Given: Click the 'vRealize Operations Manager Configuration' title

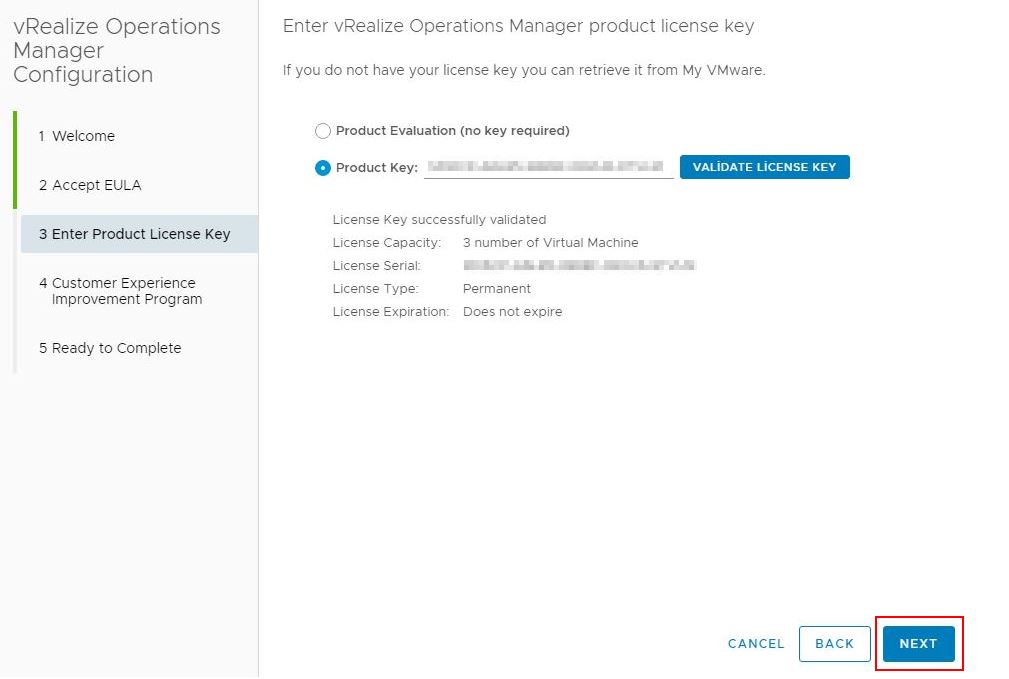Looking at the screenshot, I should 116,51.
